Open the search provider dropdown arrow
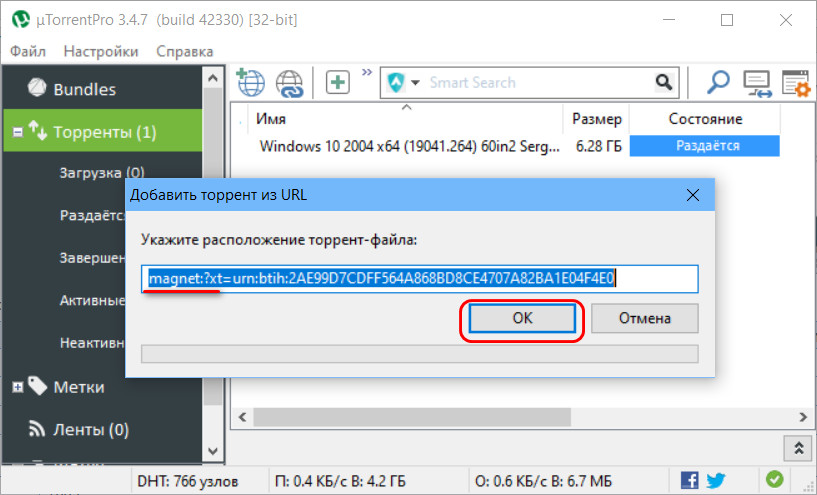817x495 pixels. 415,82
